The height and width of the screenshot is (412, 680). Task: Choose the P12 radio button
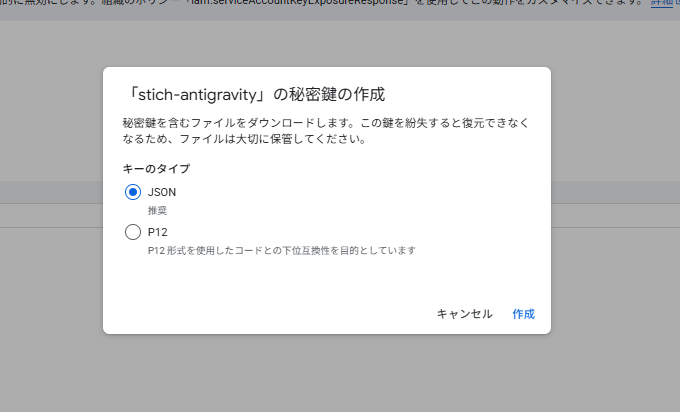133,232
